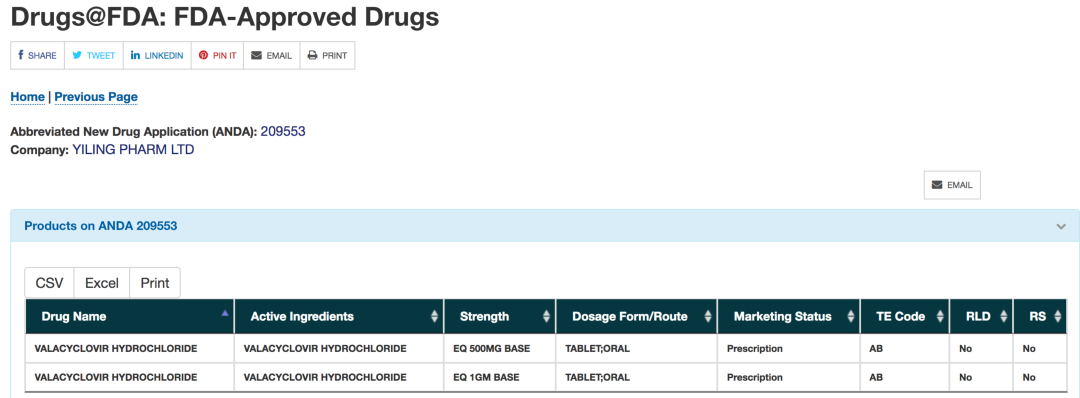
Task: Sort by Marketing Status column
Action: coord(789,317)
